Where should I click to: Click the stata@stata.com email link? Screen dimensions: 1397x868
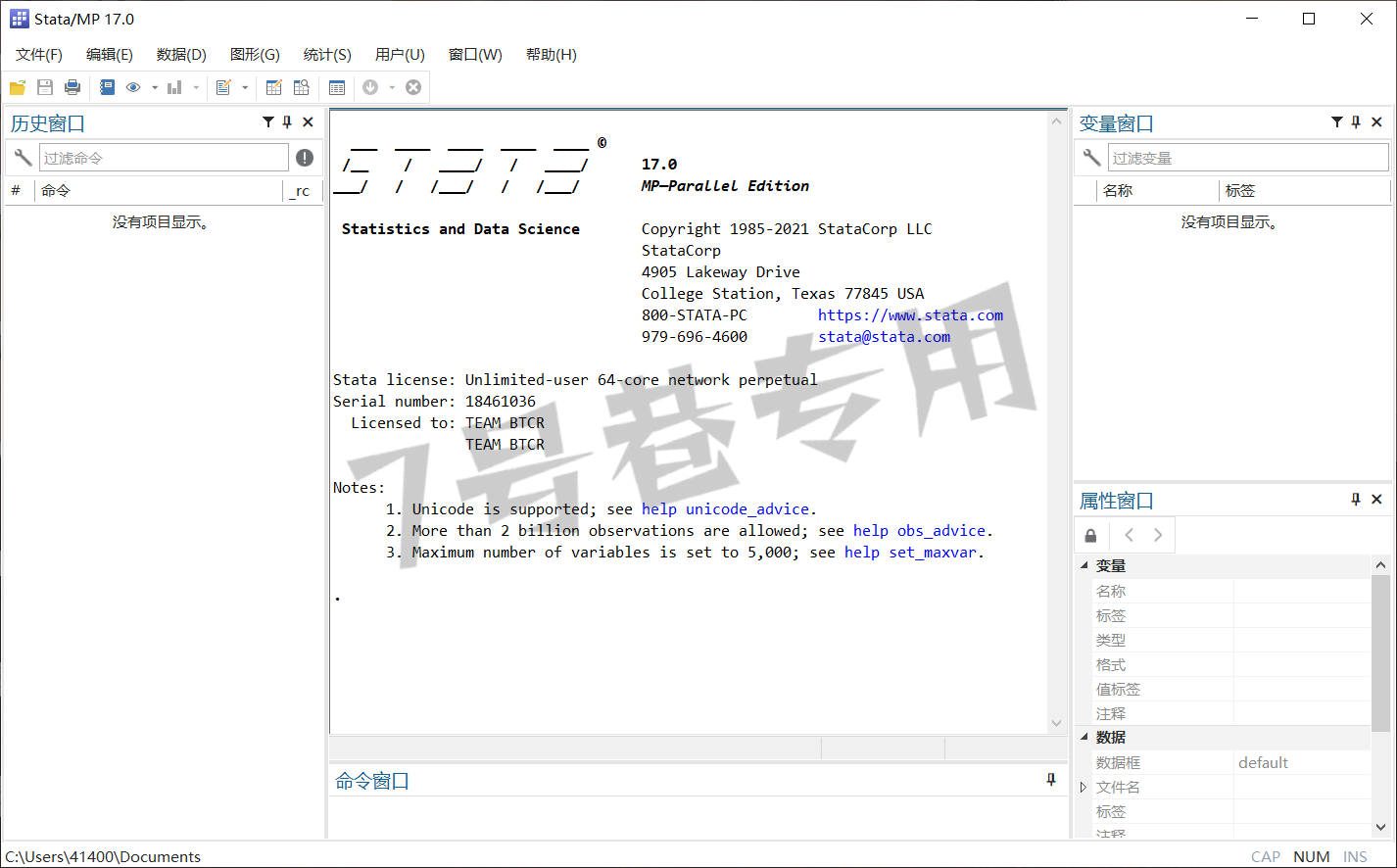click(x=884, y=337)
